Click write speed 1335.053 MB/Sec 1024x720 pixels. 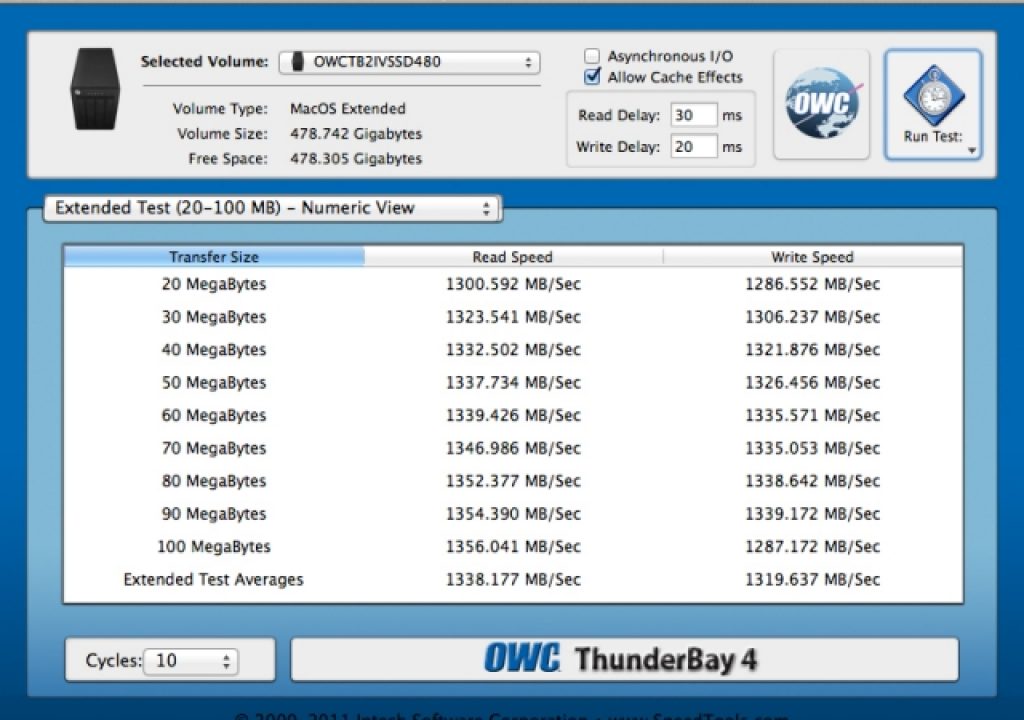coord(812,448)
